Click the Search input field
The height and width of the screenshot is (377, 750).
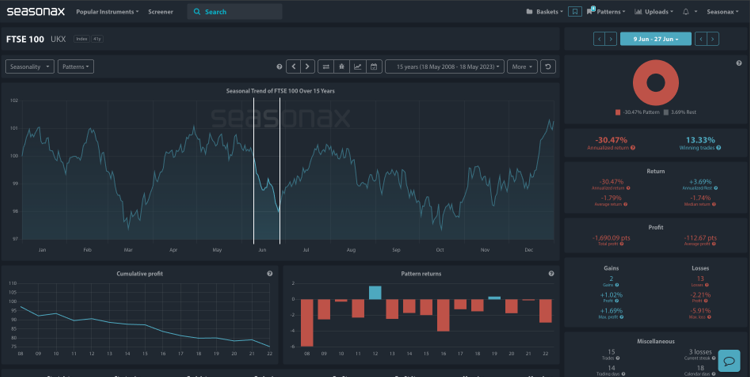(x=234, y=11)
